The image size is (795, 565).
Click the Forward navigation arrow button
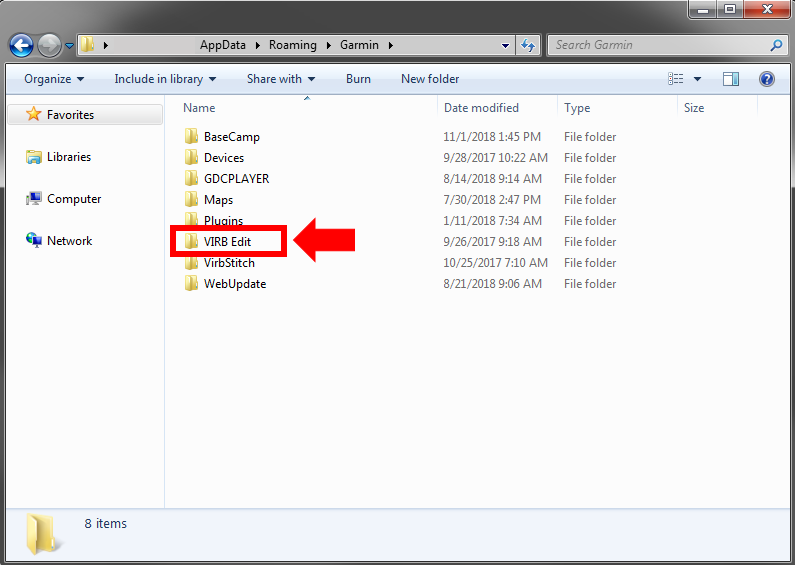coord(49,46)
